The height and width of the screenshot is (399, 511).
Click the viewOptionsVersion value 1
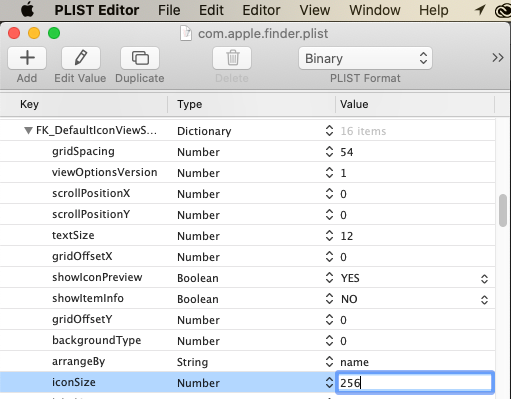pyautogui.click(x=343, y=173)
